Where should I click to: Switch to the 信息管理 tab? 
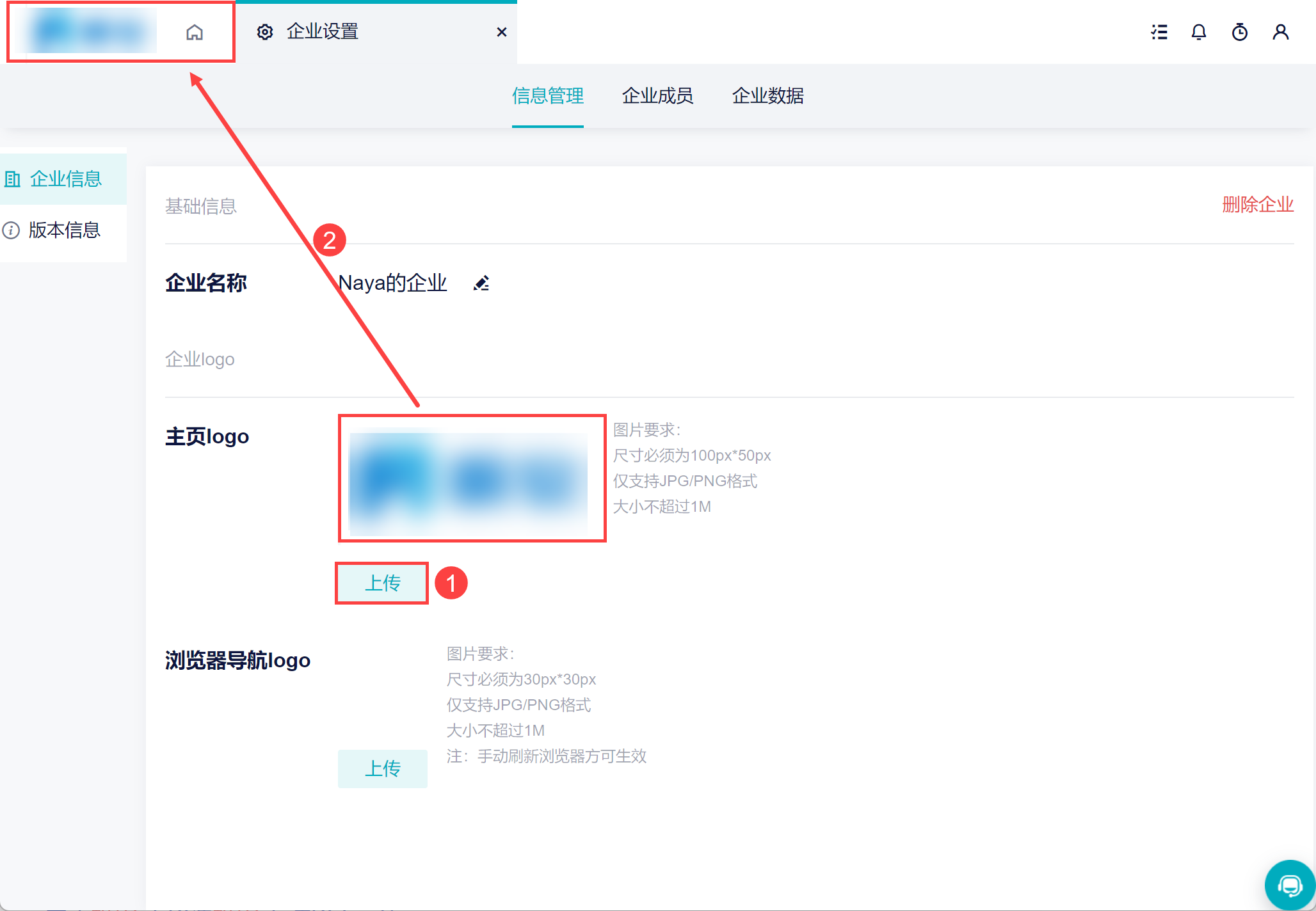548,96
